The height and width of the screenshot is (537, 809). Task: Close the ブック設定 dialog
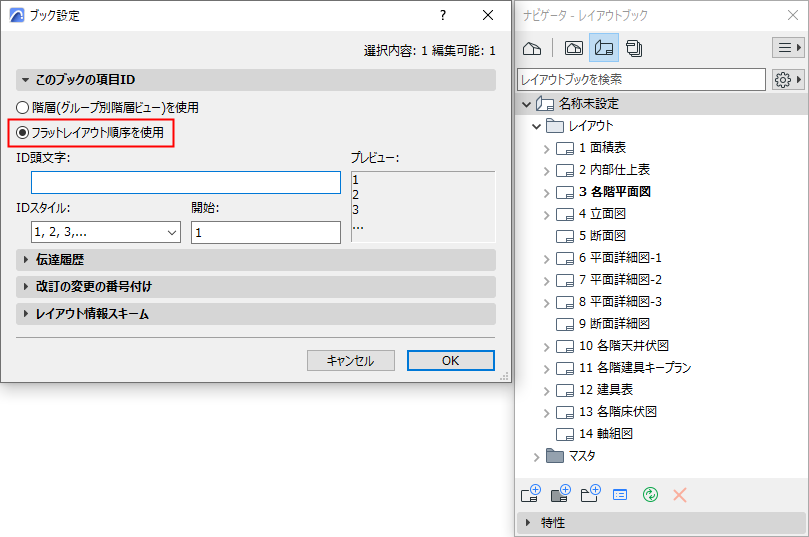tap(488, 15)
